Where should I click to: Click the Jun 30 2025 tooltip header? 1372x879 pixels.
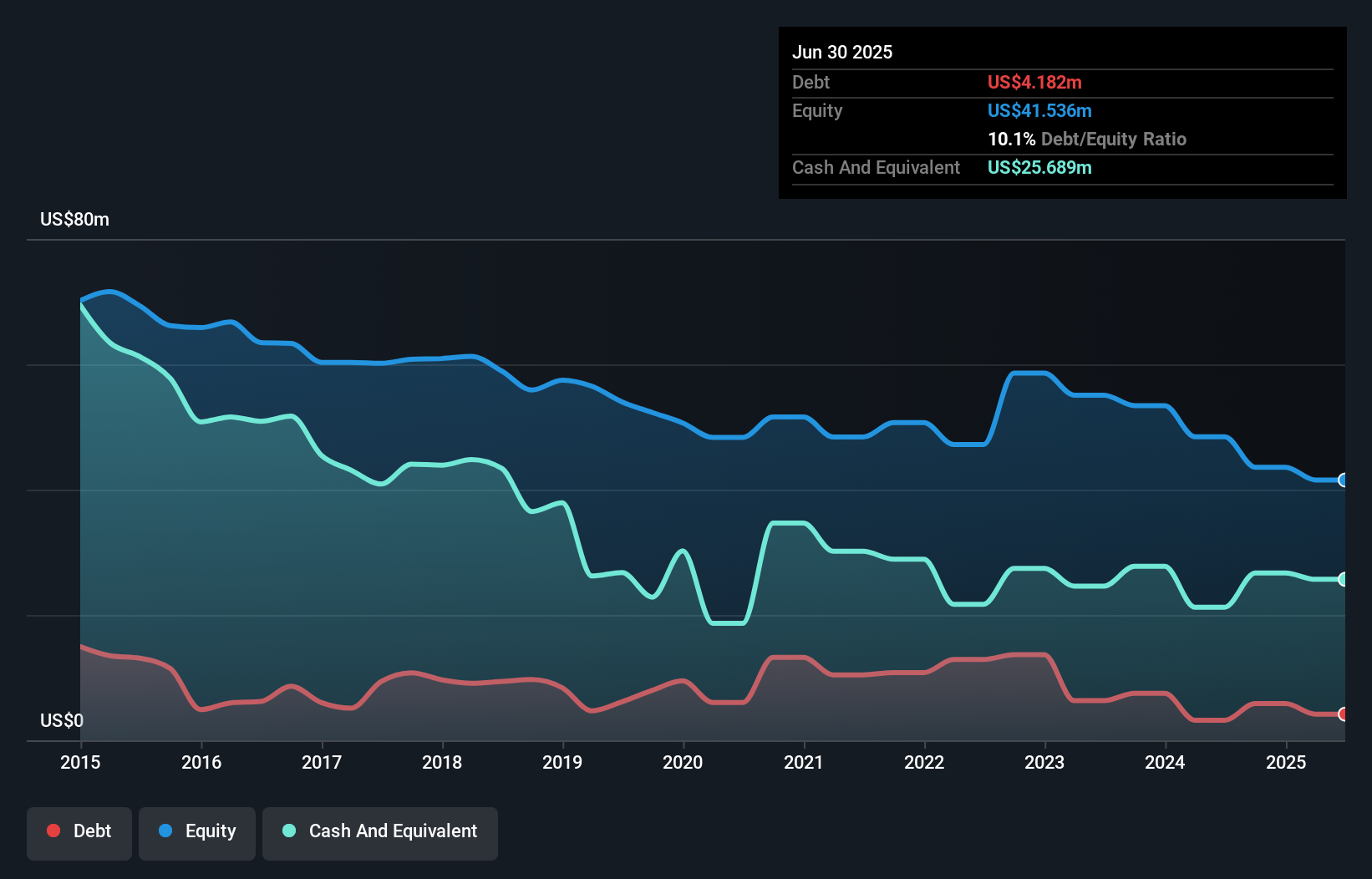(842, 52)
